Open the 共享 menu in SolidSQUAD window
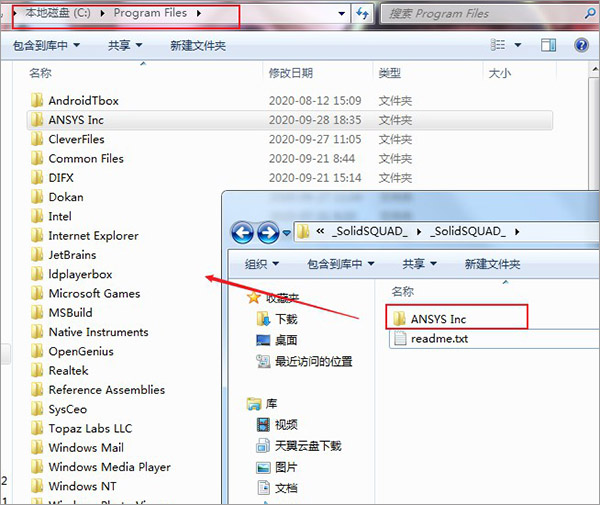Screen dimensions: 600x505 pos(419,264)
